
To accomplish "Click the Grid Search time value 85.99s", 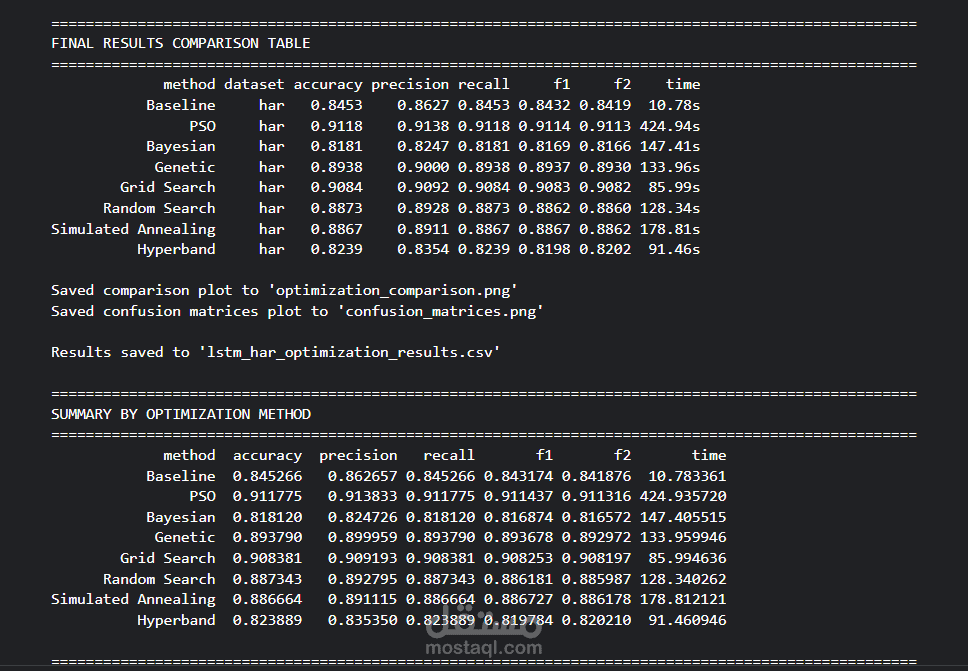I will tap(673, 187).
